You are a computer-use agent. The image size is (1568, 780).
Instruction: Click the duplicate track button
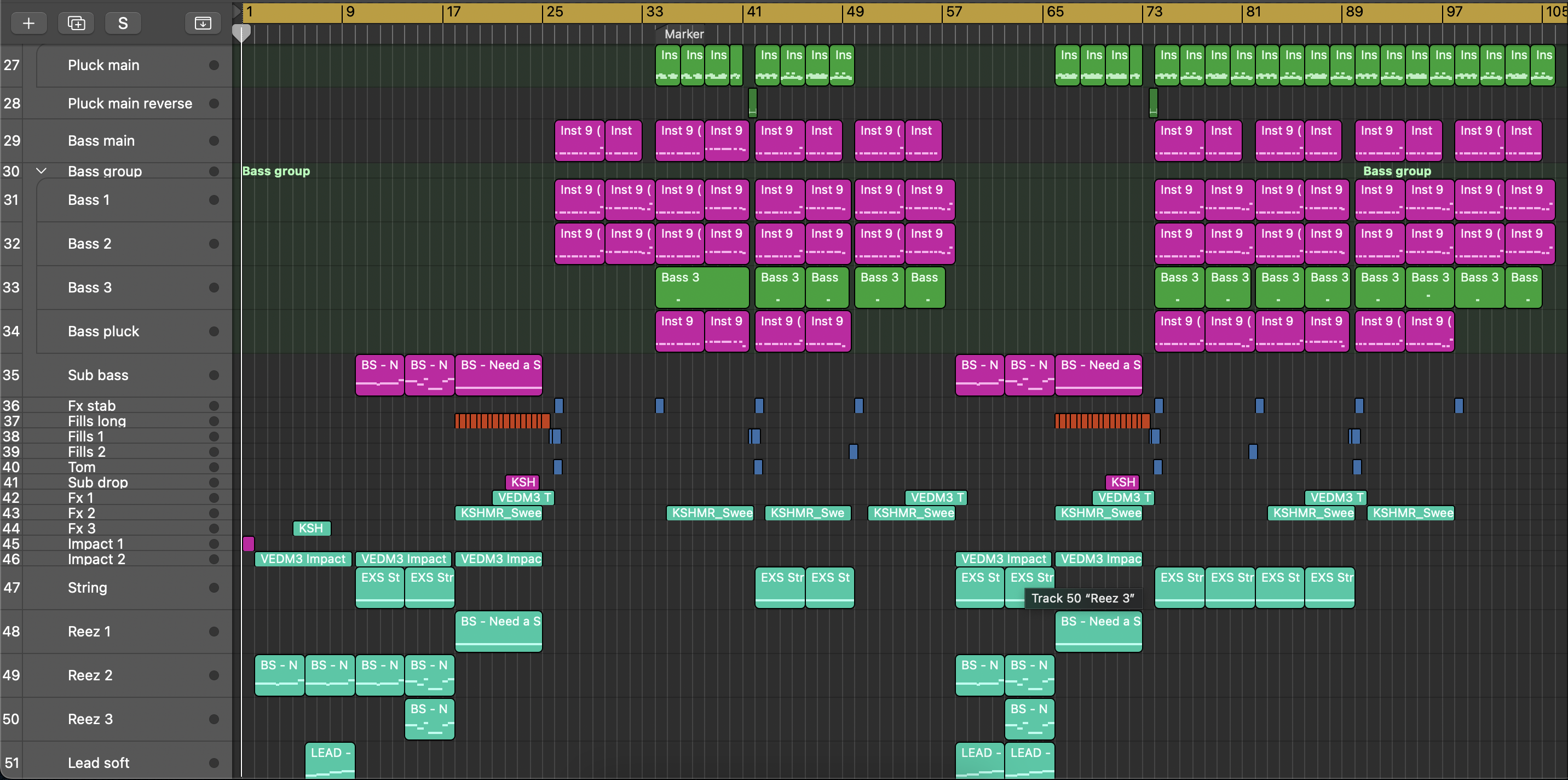tap(76, 23)
